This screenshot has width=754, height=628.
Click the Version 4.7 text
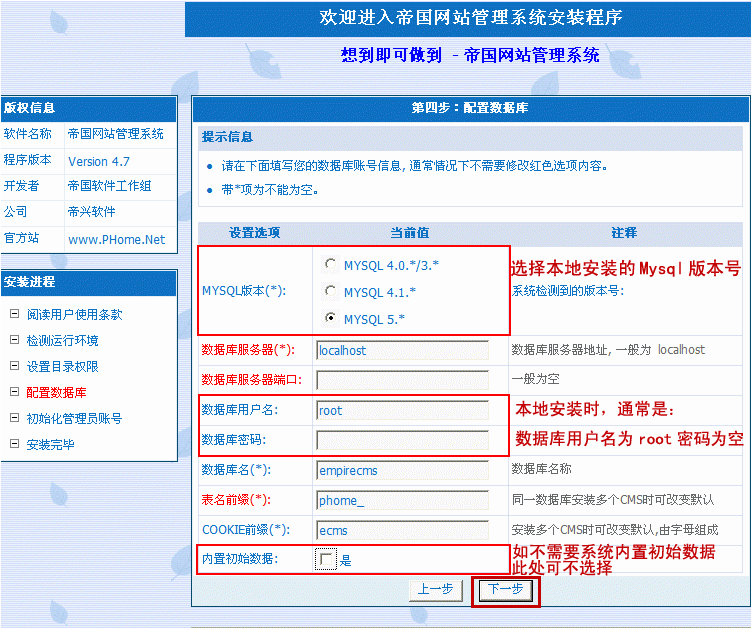coord(99,162)
